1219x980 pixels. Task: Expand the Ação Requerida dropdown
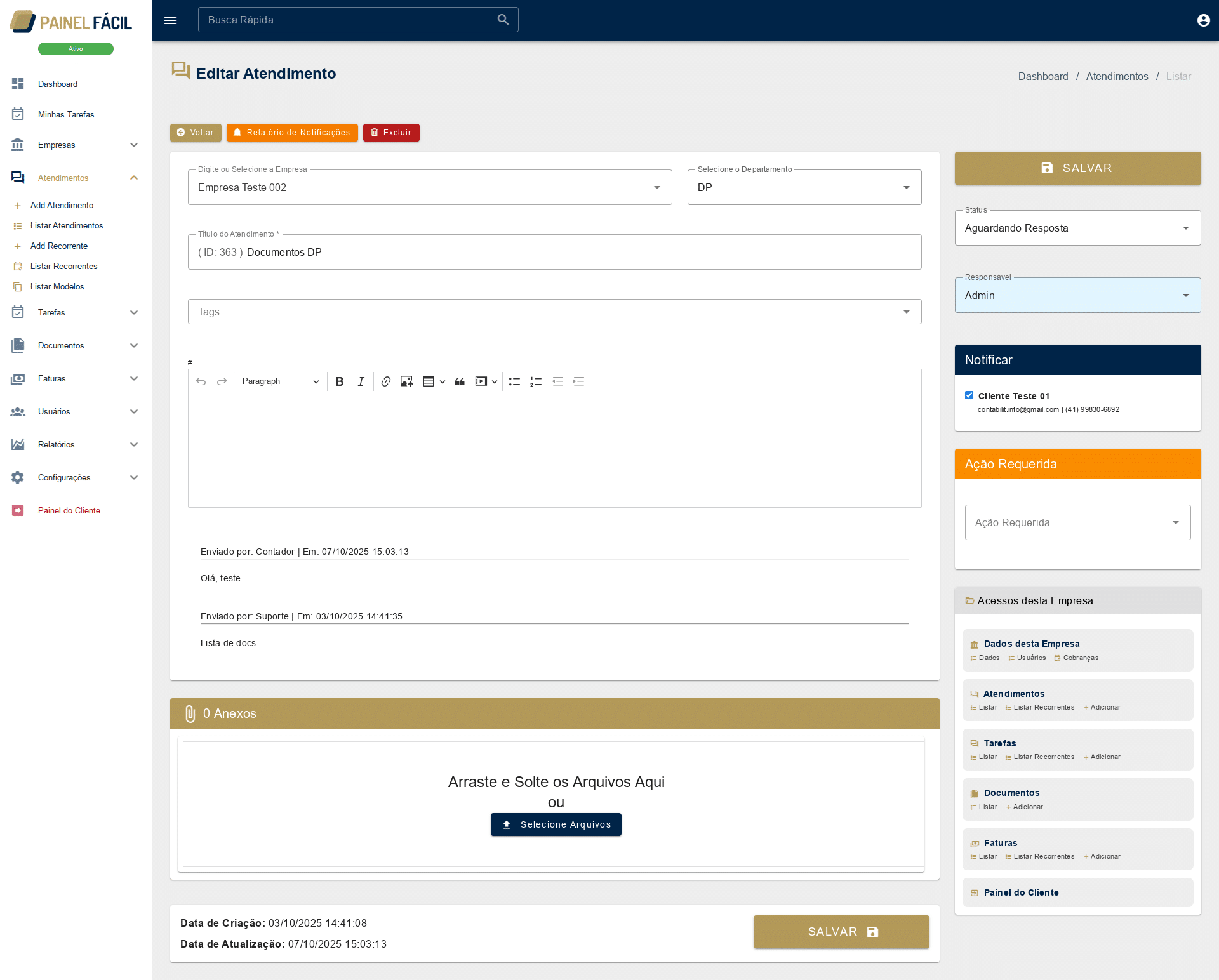(x=1077, y=522)
